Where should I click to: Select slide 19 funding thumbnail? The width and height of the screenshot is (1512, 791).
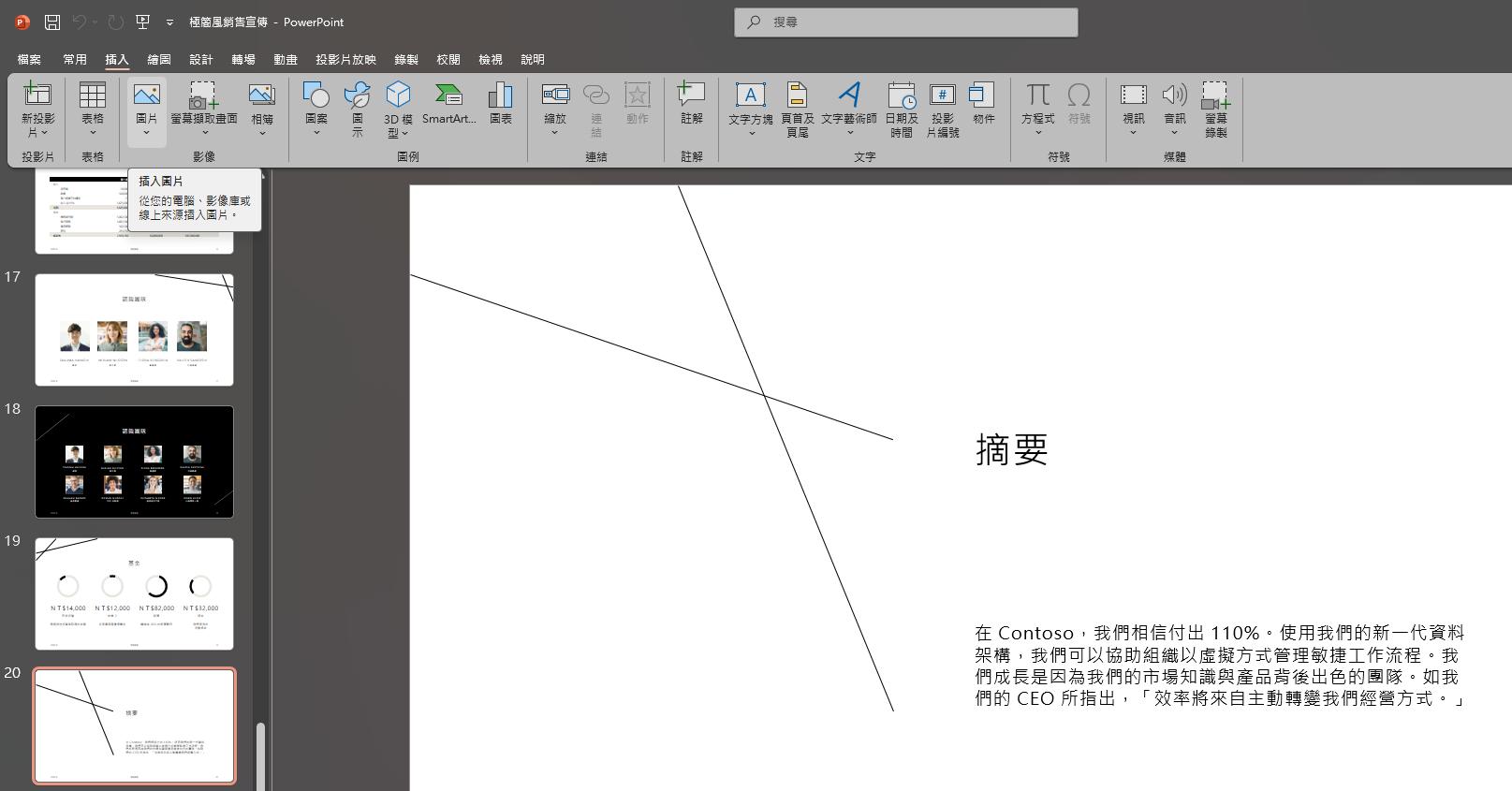(x=134, y=593)
